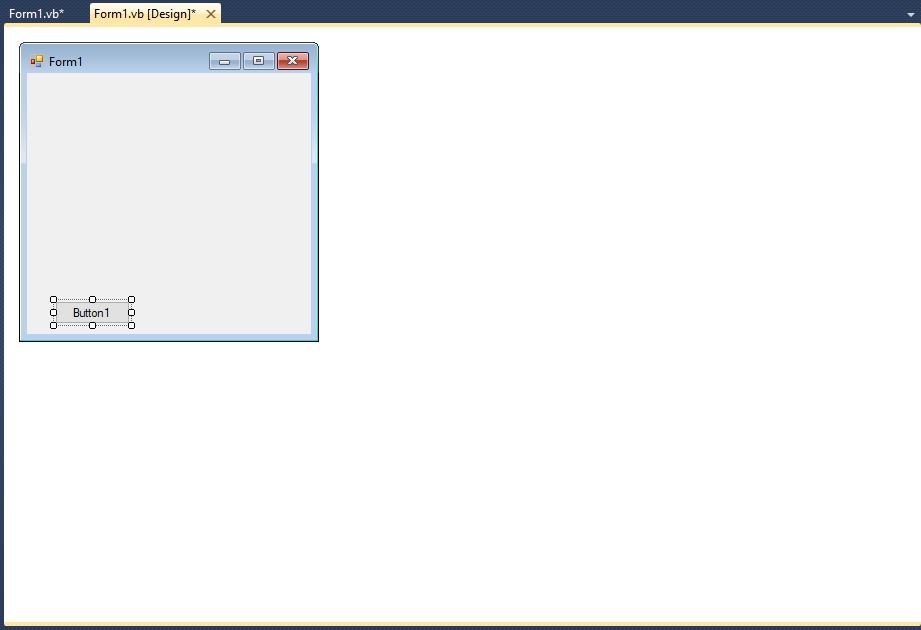
Task: Click the maximize icon on the designed Form1
Action: coord(258,60)
